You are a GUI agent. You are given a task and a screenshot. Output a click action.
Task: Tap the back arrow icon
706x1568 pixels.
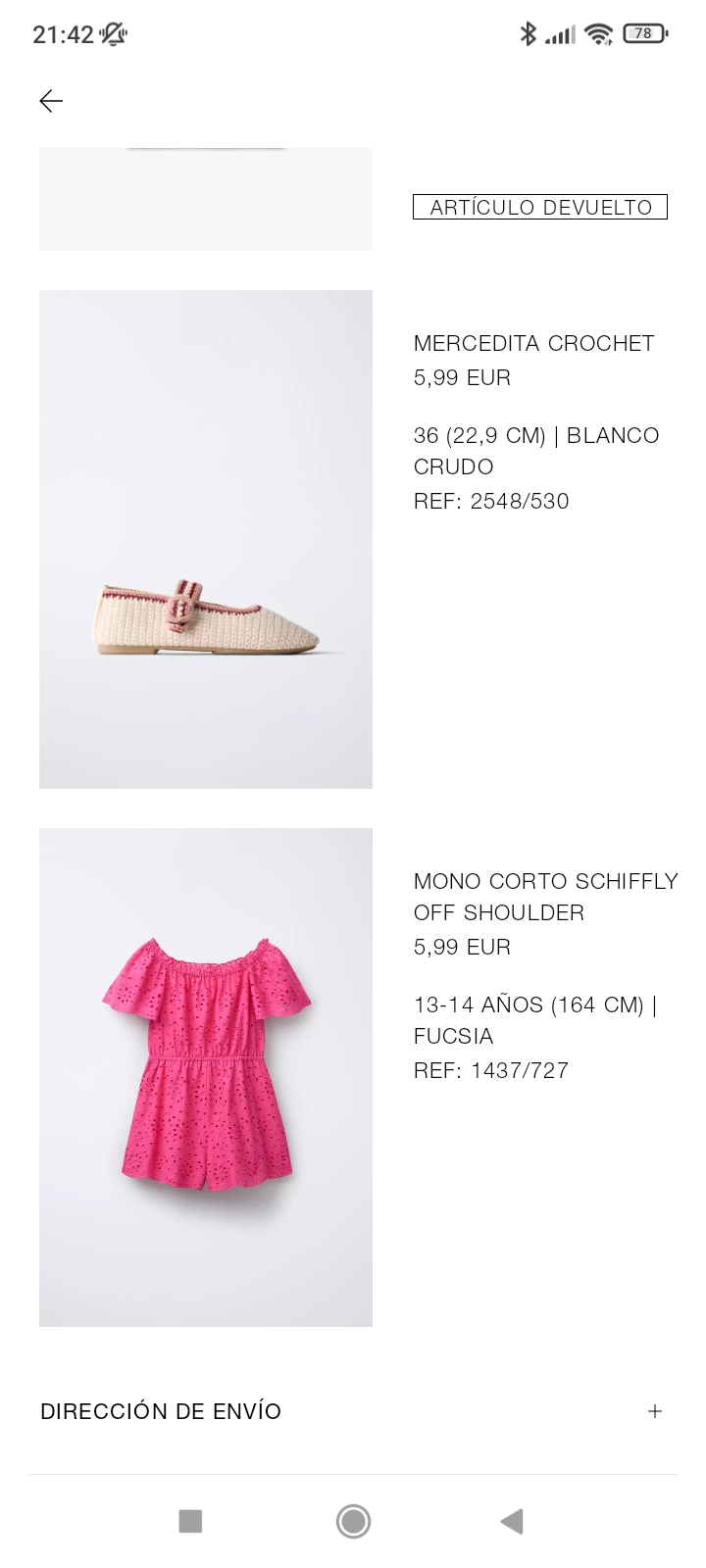point(51,101)
